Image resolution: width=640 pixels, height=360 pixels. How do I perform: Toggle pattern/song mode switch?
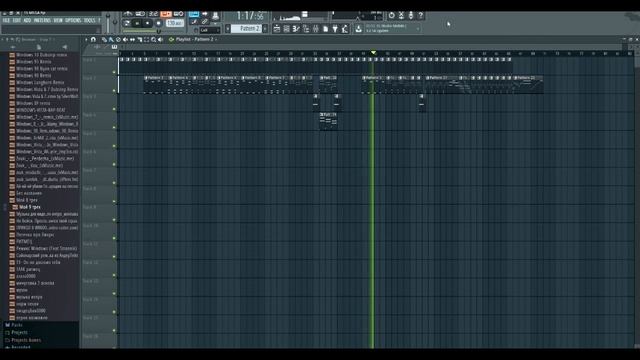127,23
